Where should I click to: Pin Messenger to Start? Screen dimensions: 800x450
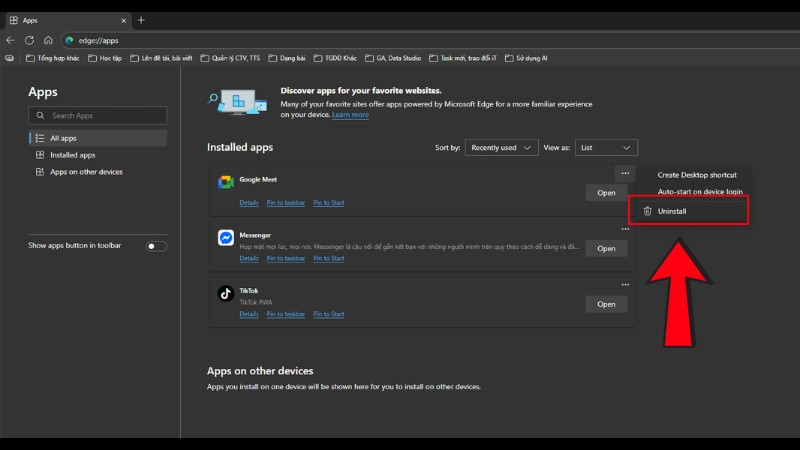[x=329, y=259]
